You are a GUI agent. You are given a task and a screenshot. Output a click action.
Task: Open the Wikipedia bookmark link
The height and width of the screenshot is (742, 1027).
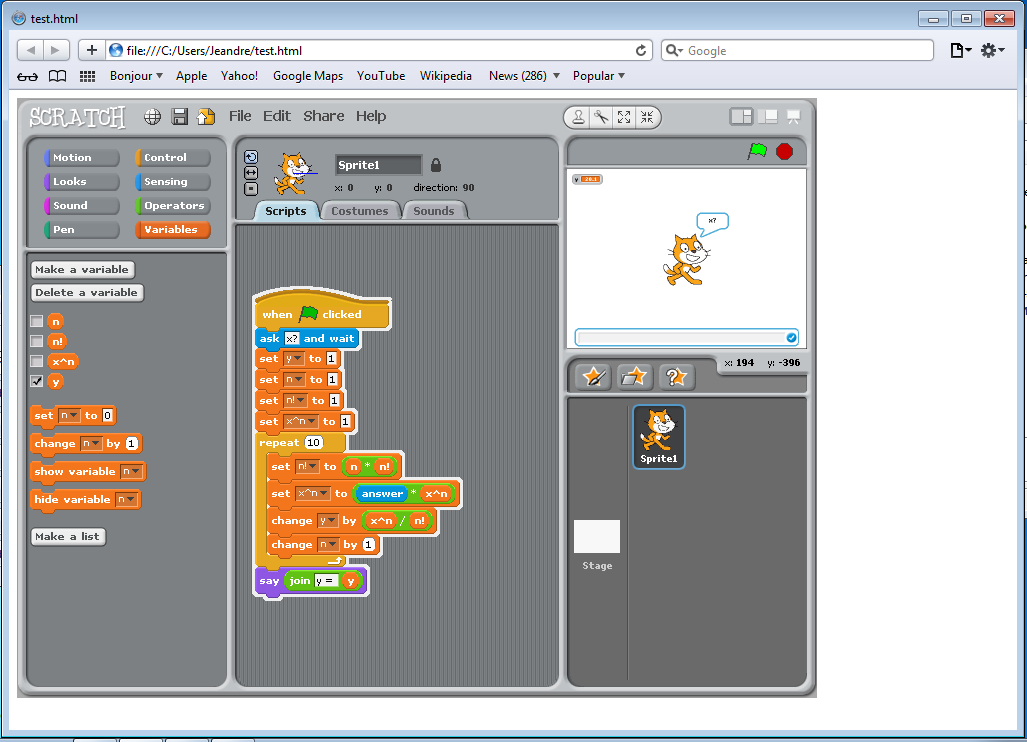pyautogui.click(x=445, y=76)
